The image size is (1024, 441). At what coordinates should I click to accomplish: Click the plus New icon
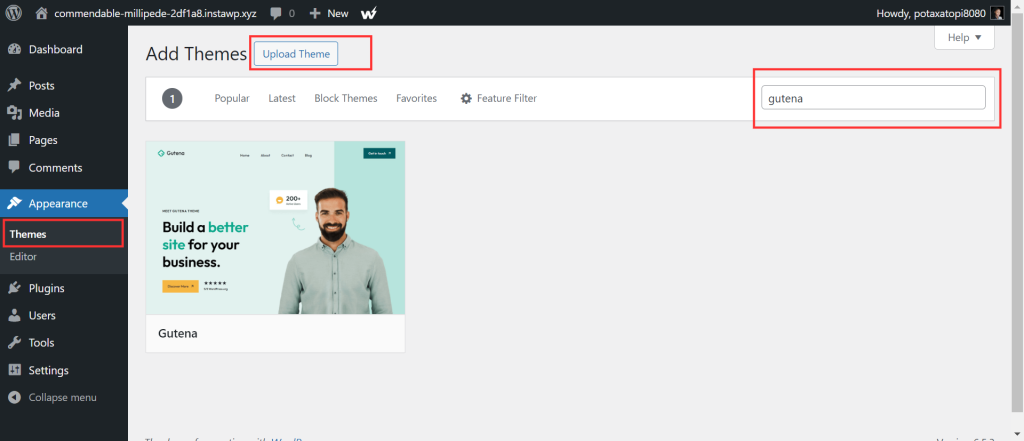(315, 13)
